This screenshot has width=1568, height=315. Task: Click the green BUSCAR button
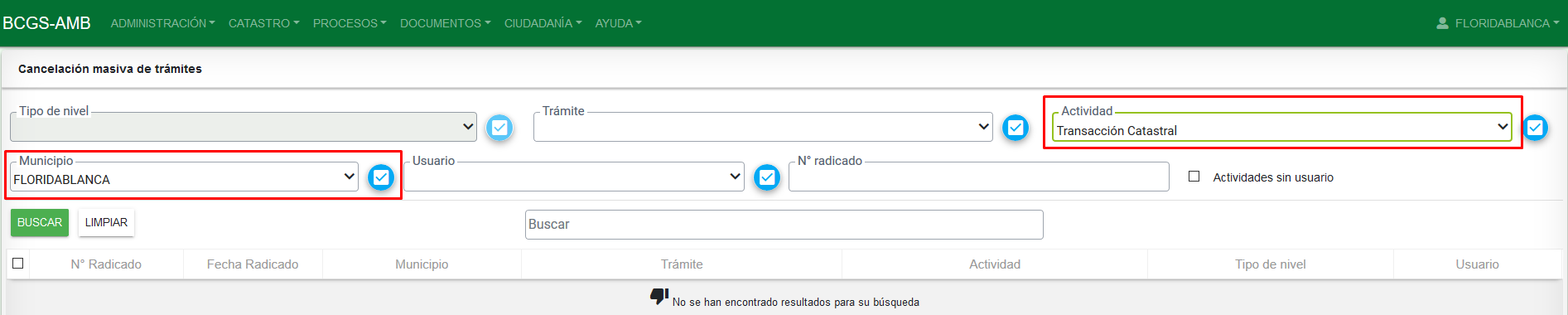click(40, 222)
